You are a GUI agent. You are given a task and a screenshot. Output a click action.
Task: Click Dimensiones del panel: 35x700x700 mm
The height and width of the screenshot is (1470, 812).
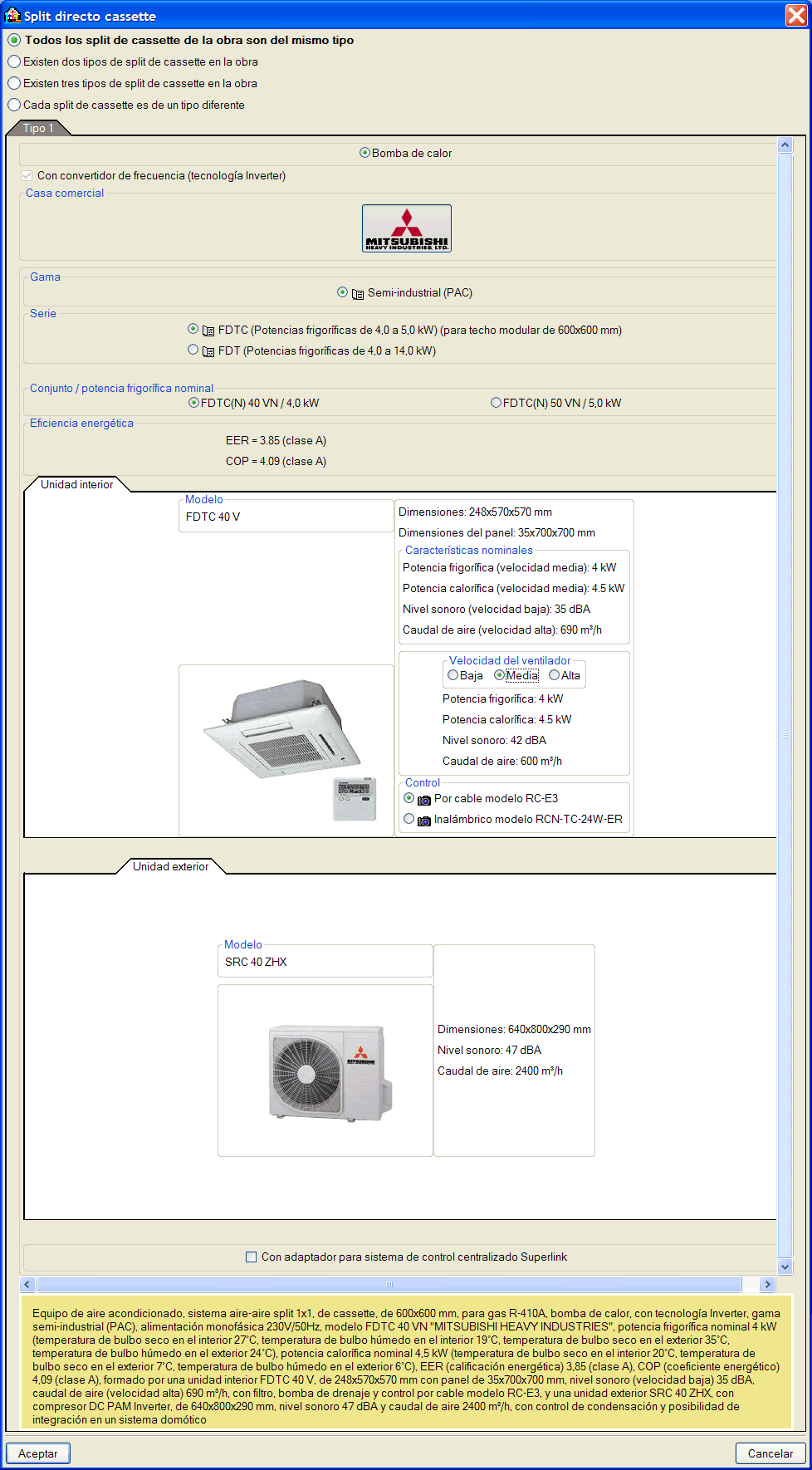coord(496,533)
